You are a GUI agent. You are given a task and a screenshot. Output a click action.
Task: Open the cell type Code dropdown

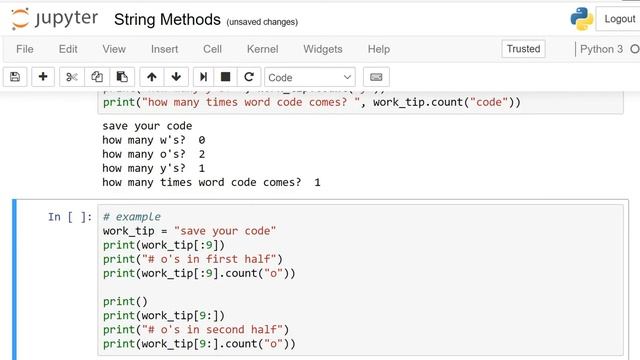[x=310, y=77]
